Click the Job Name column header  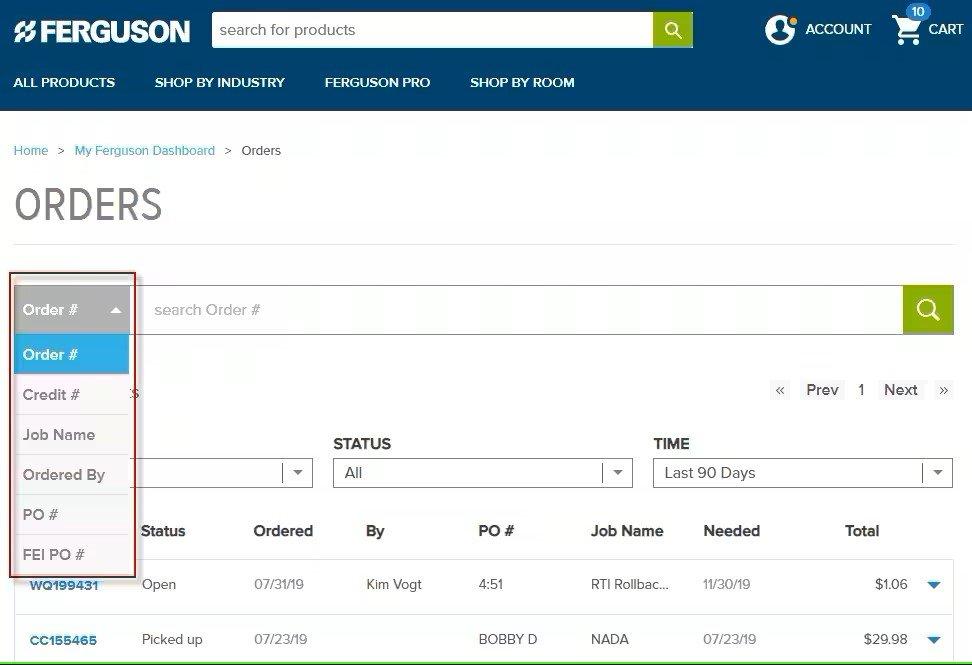pos(627,531)
